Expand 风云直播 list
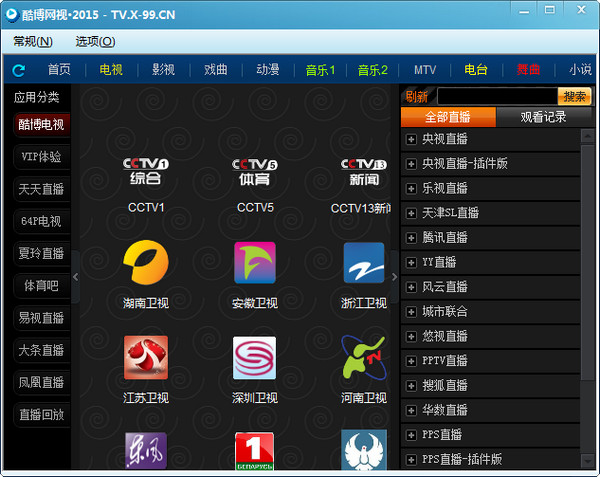The width and height of the screenshot is (600, 477). click(411, 287)
